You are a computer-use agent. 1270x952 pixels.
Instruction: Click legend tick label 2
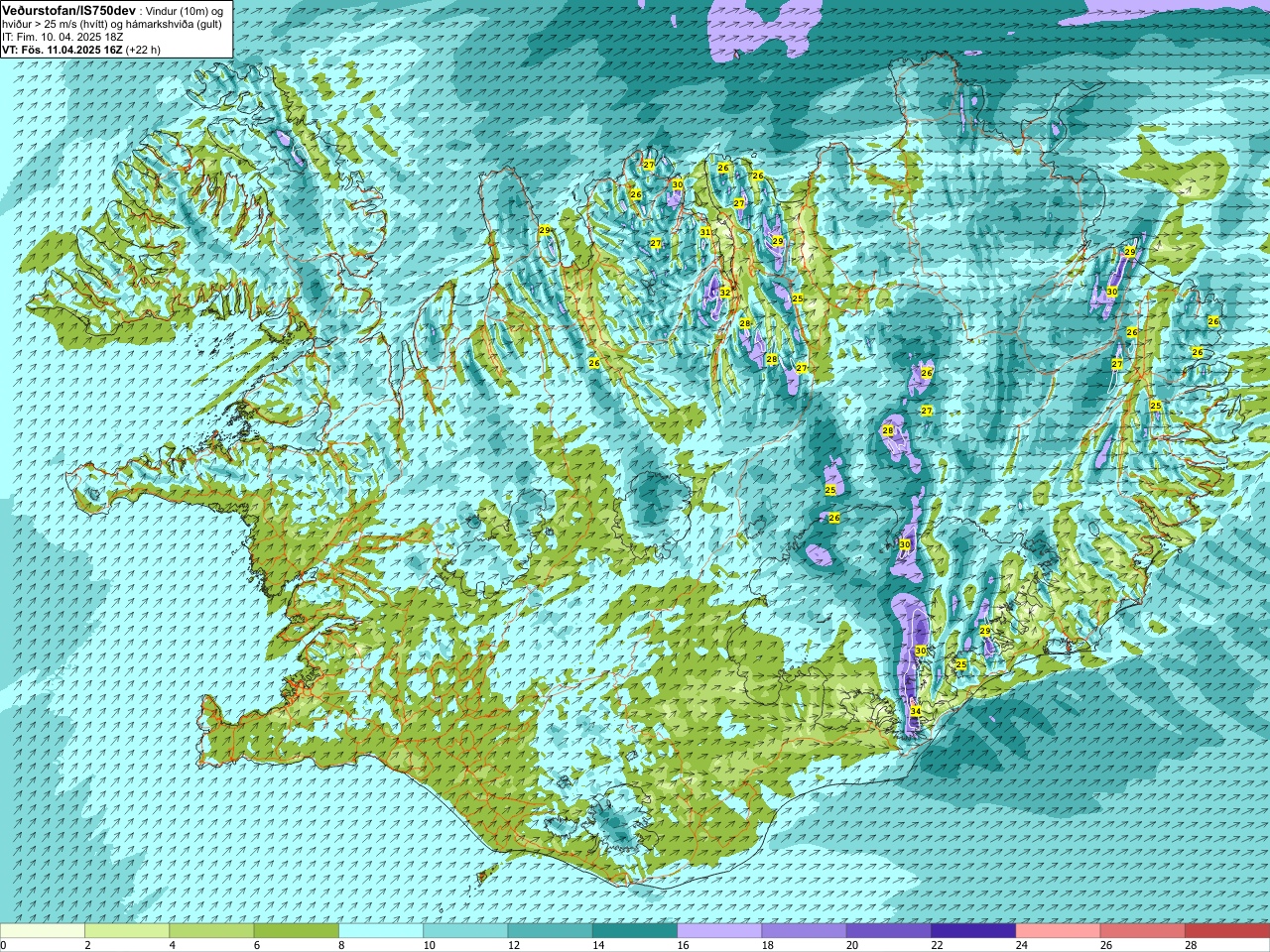point(87,946)
